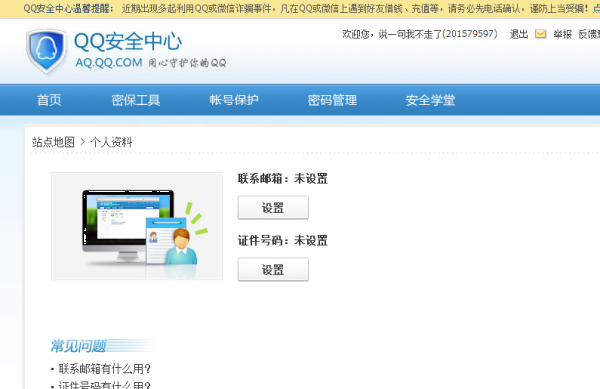Click the profile illustration image
This screenshot has width=600, height=389.
pos(137,226)
